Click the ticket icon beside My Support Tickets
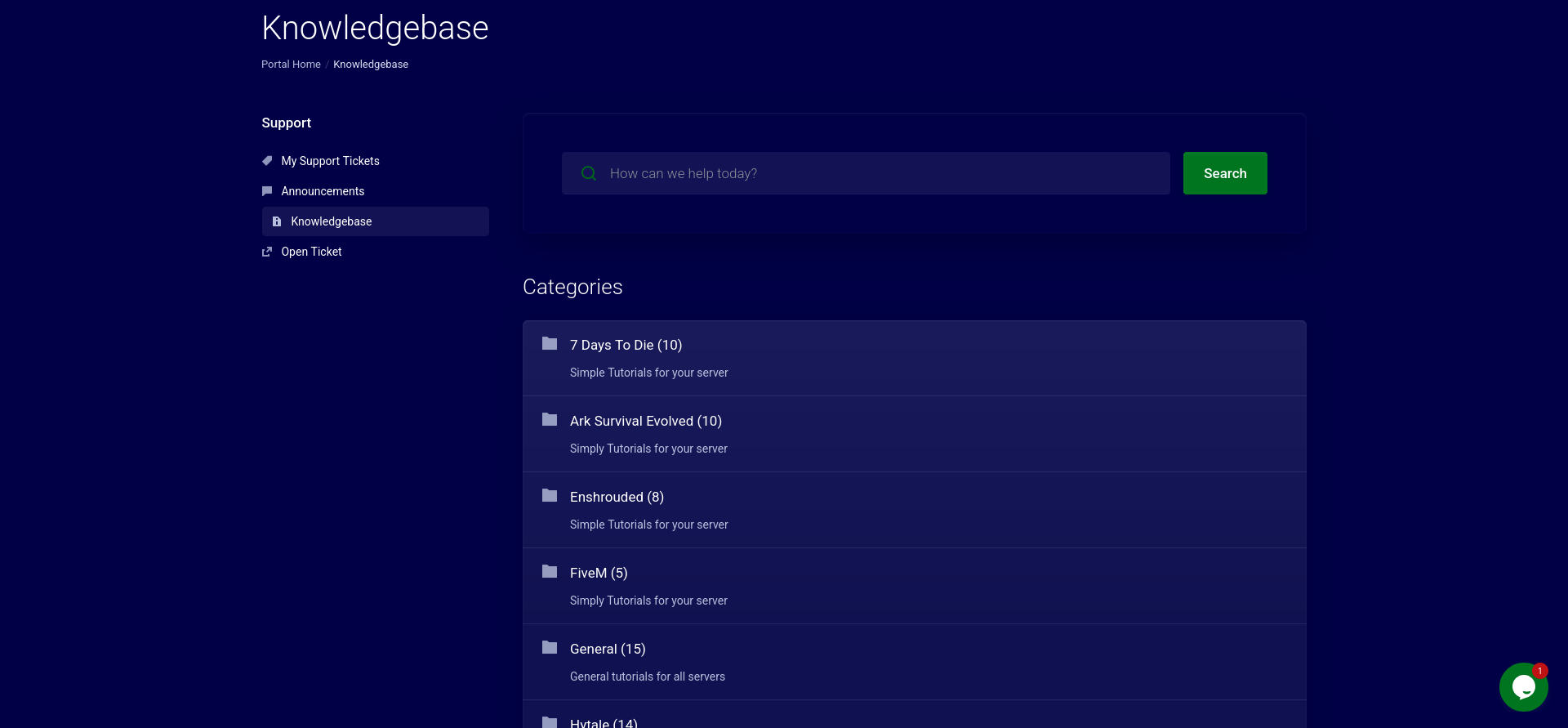Image resolution: width=1568 pixels, height=728 pixels. coord(267,161)
